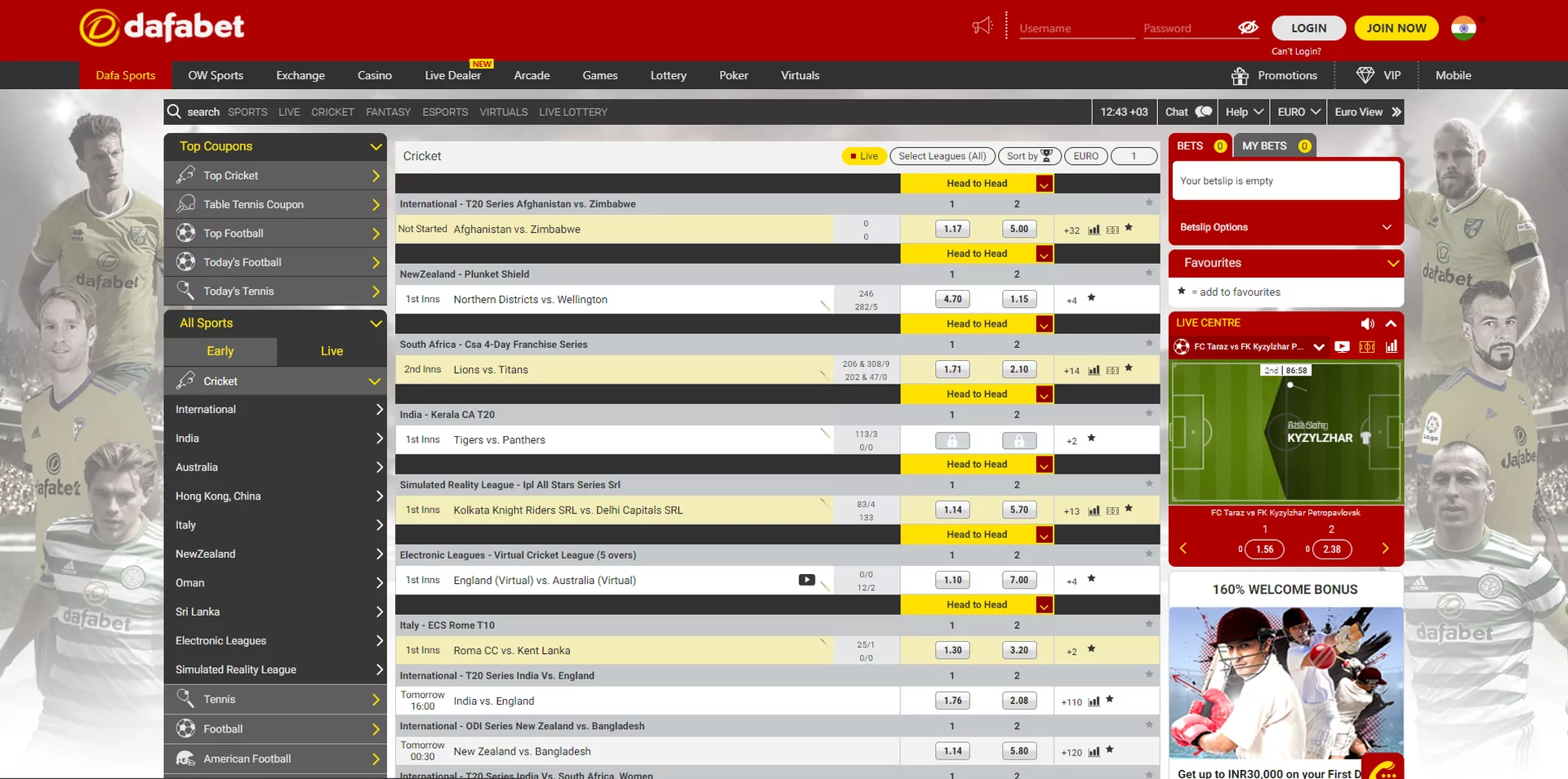Favourite the Plunket Shield league star
This screenshot has height=779, width=1568.
(1149, 273)
